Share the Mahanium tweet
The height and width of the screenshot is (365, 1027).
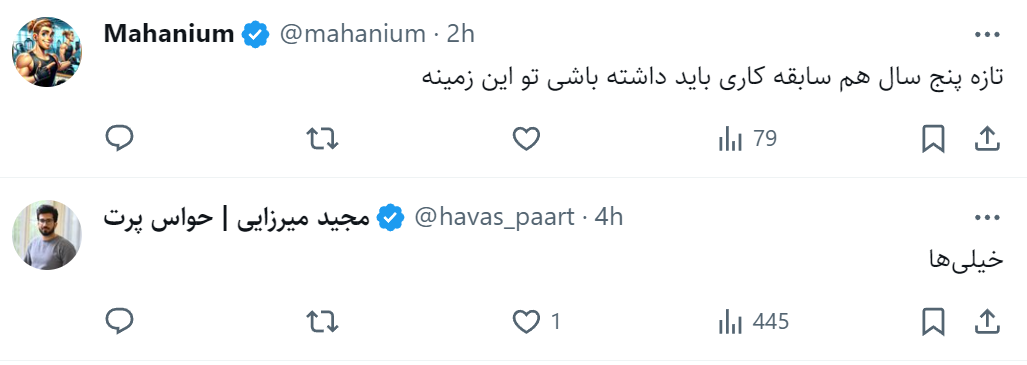[x=987, y=139]
